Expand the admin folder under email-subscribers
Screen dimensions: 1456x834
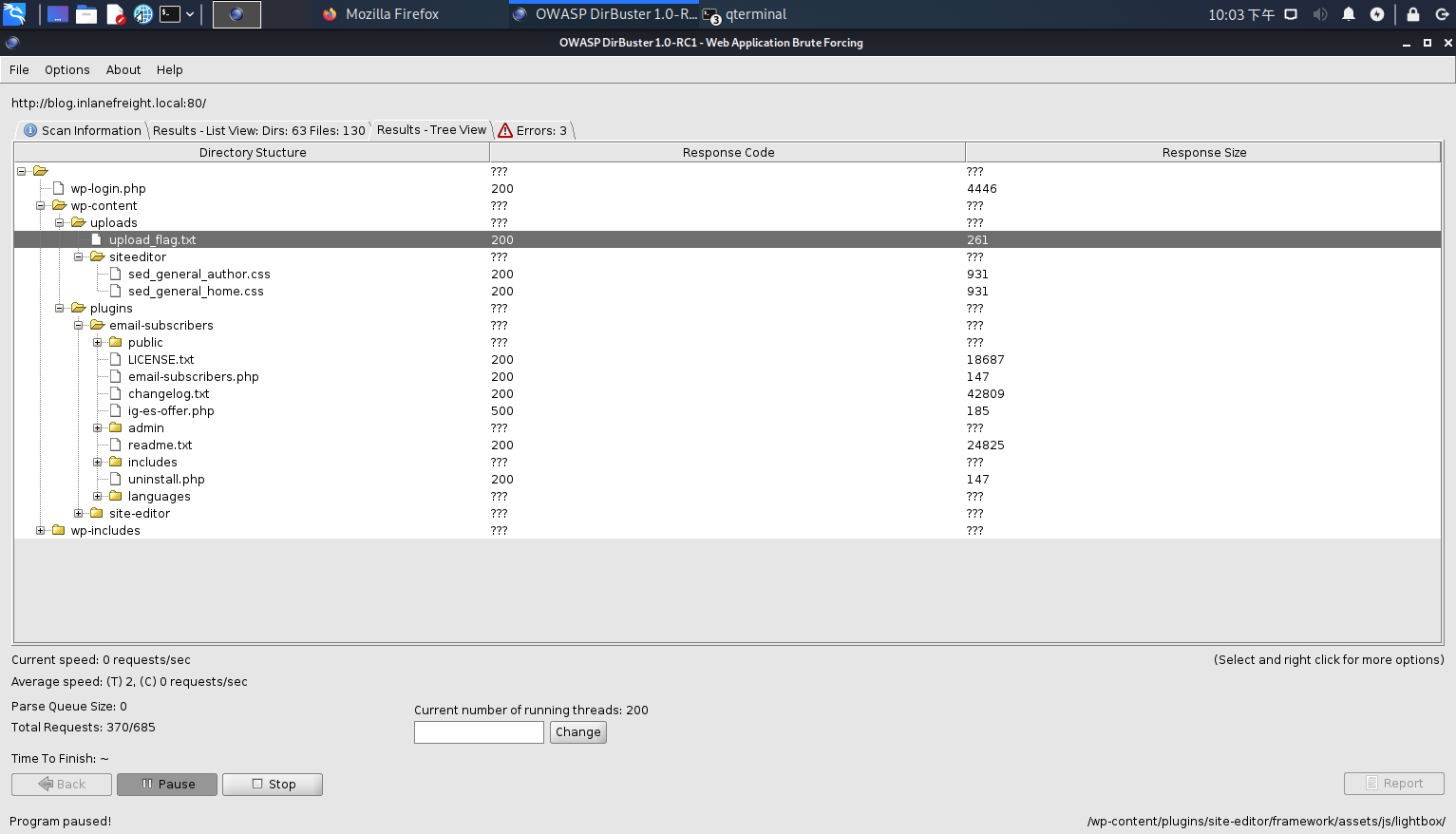[96, 427]
